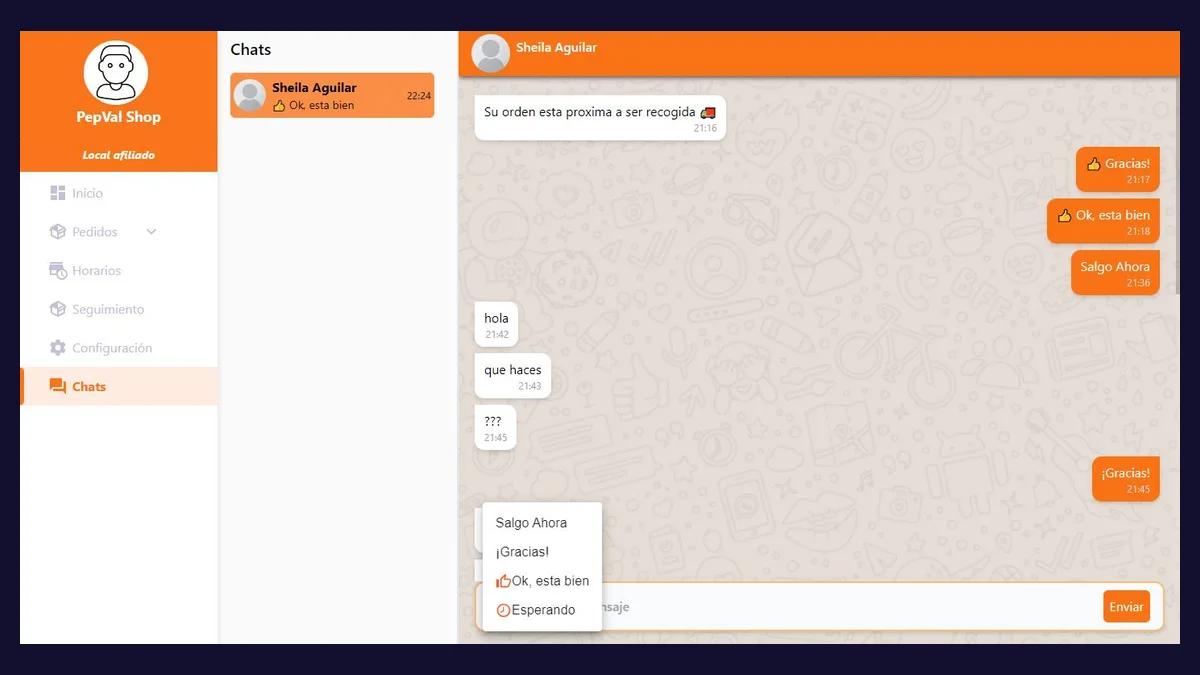
Task: Click the 'Su orden esta proxima a ser recogida' message
Action: [600, 118]
